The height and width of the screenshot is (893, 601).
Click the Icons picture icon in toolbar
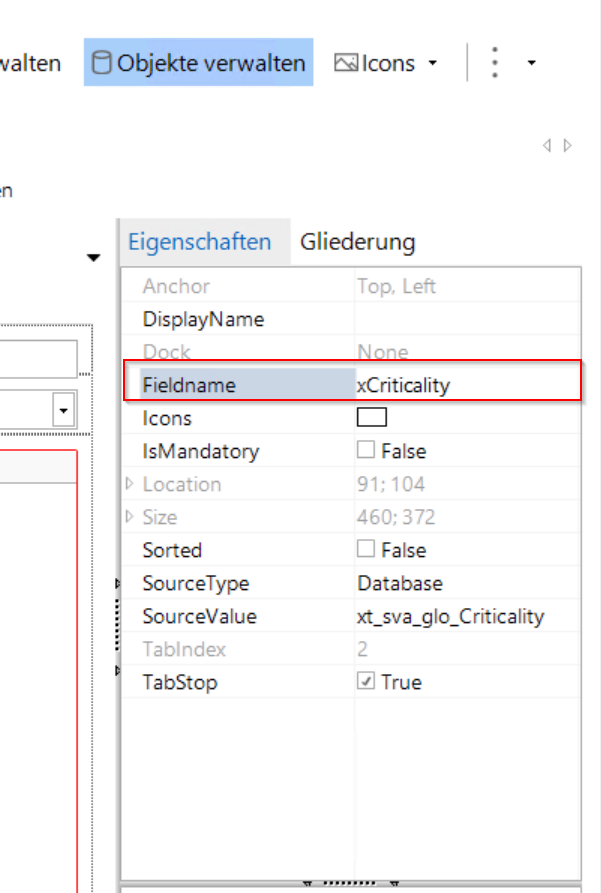tap(346, 63)
